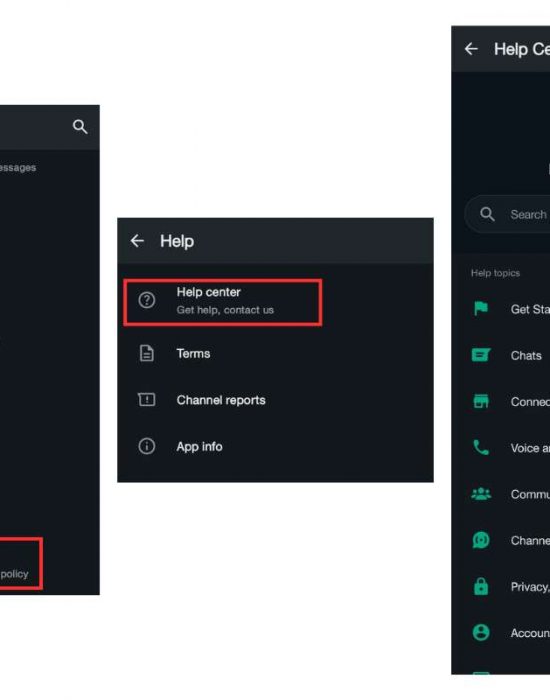This screenshot has height=700, width=550.
Task: Click the Help Center search field
Action: coord(508,214)
